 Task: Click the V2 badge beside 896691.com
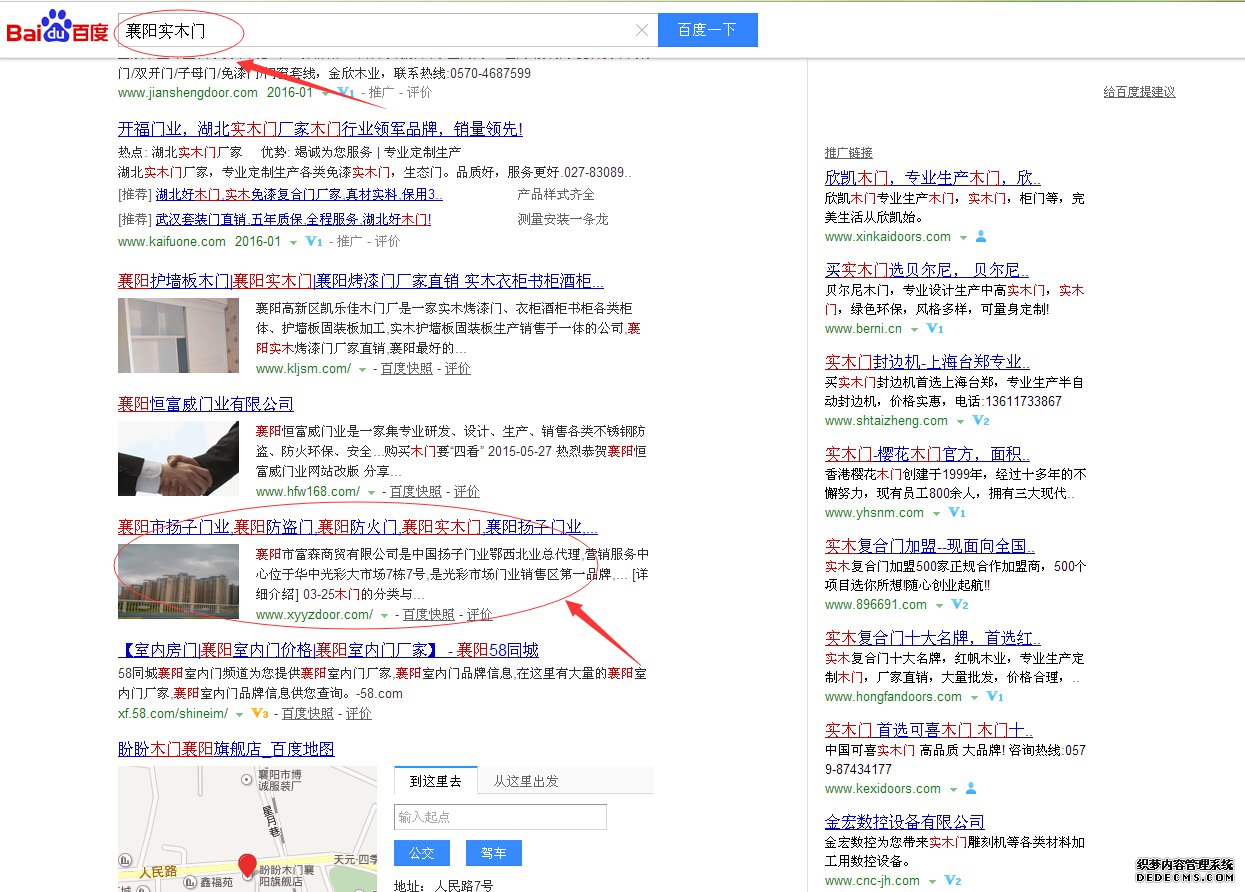(960, 604)
